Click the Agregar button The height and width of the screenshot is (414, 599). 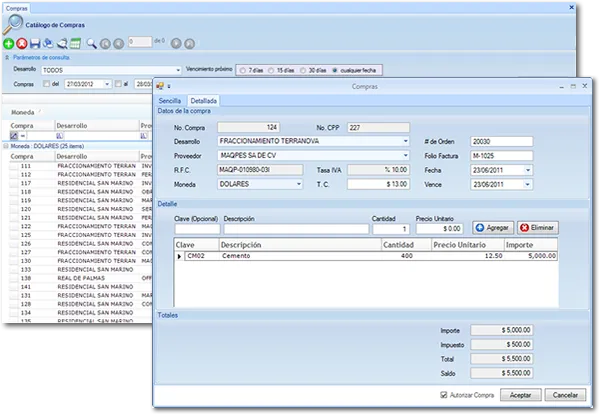click(492, 228)
